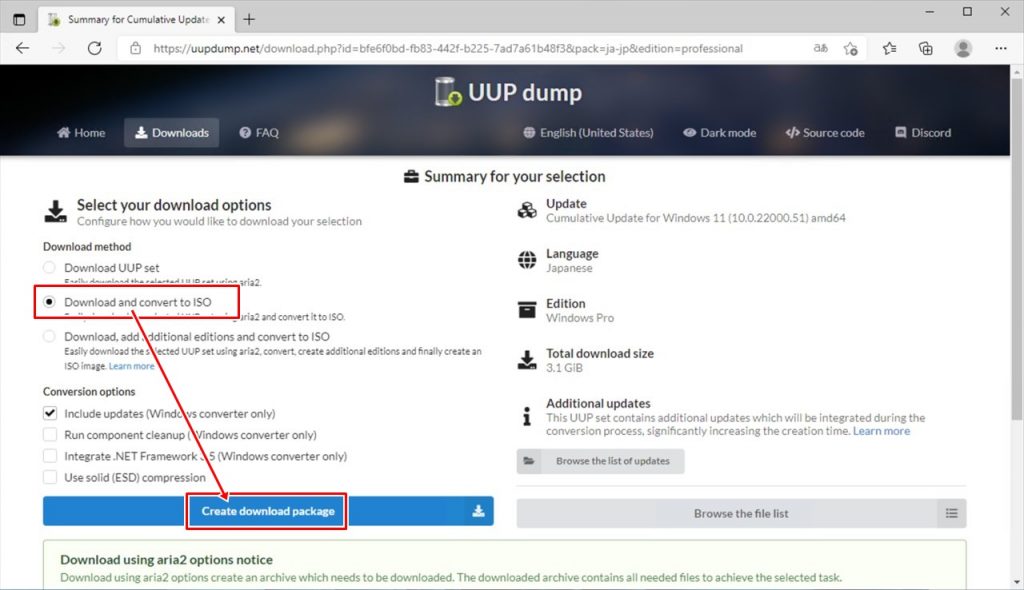The width and height of the screenshot is (1024, 590).
Task: Select Download, add additional editions option
Action: 49,336
